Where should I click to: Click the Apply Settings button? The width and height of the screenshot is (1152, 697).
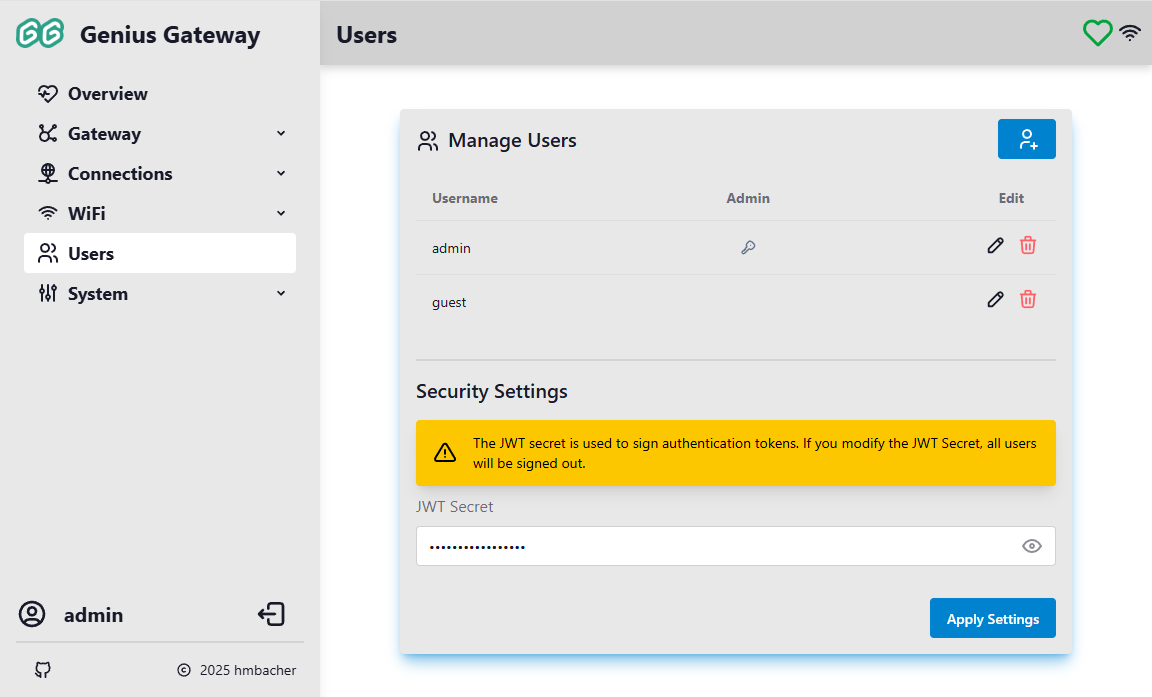coord(992,619)
